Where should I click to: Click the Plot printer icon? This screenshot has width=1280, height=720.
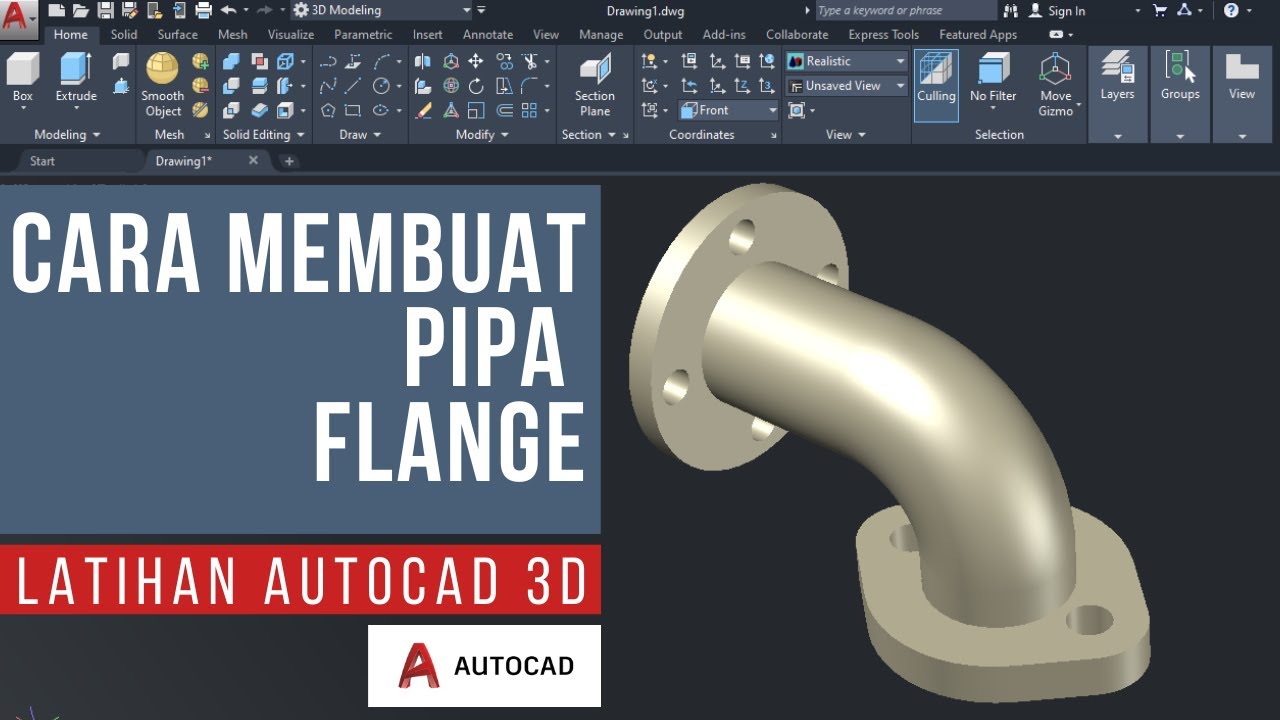click(x=203, y=11)
